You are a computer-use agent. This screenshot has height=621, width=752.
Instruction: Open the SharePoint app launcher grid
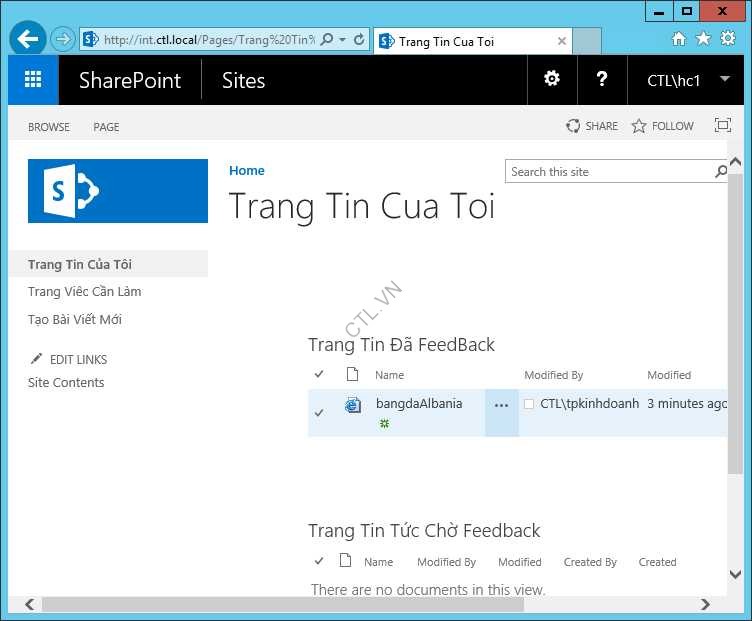tap(33, 80)
